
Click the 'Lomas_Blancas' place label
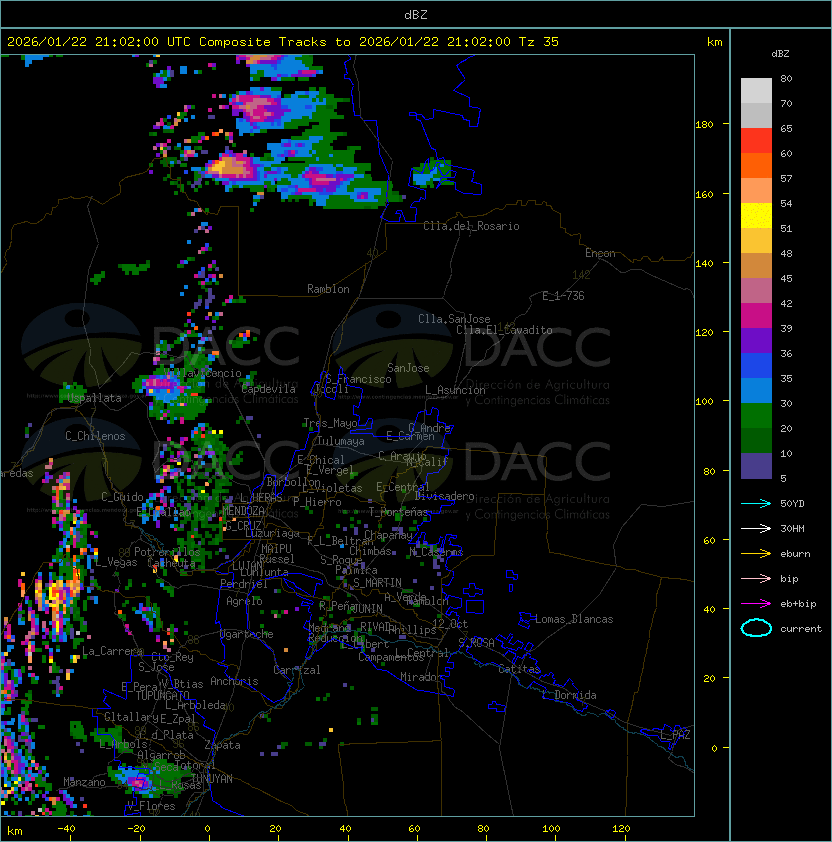point(574,619)
